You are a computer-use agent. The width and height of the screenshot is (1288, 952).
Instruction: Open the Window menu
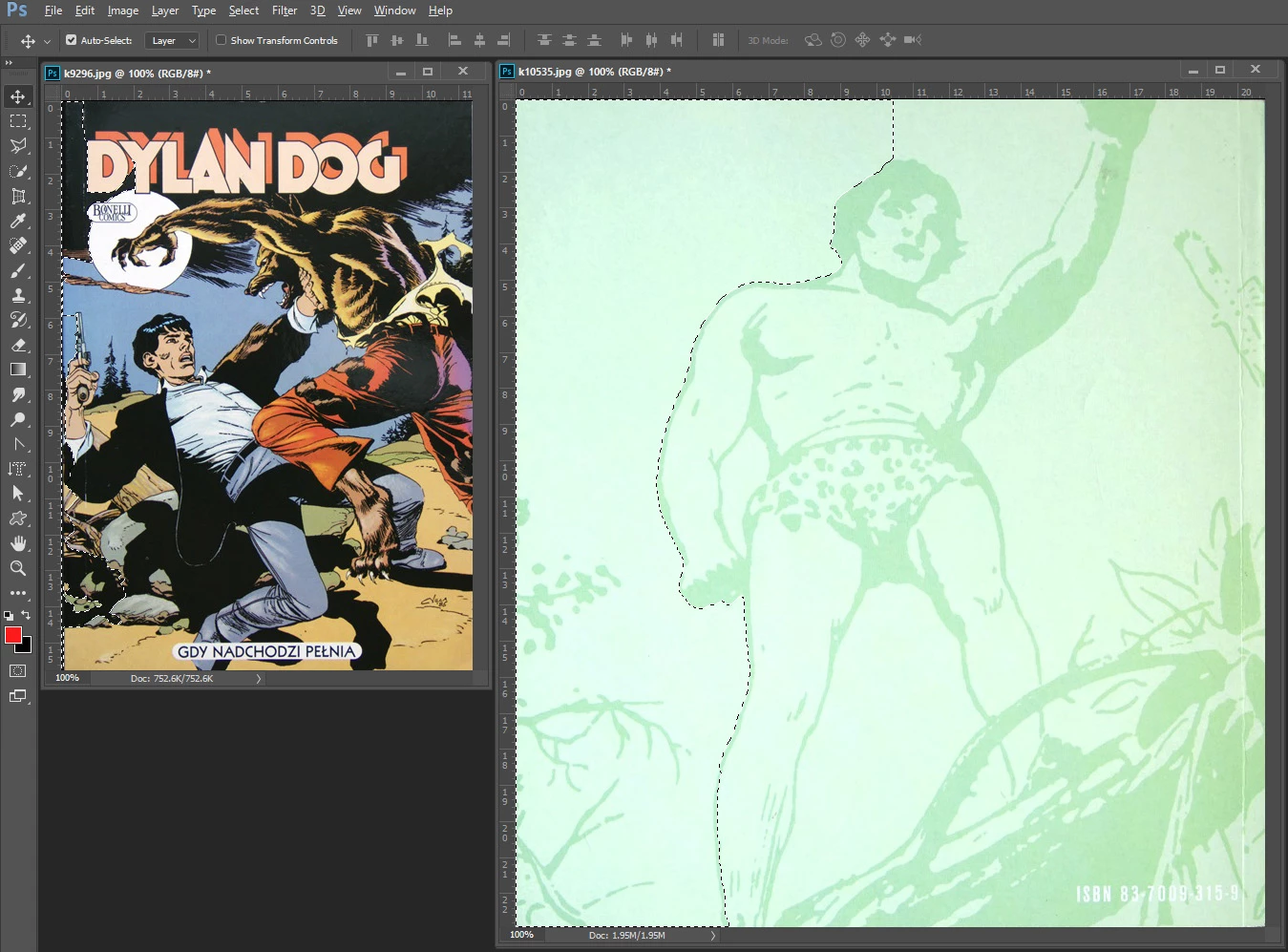[x=395, y=11]
